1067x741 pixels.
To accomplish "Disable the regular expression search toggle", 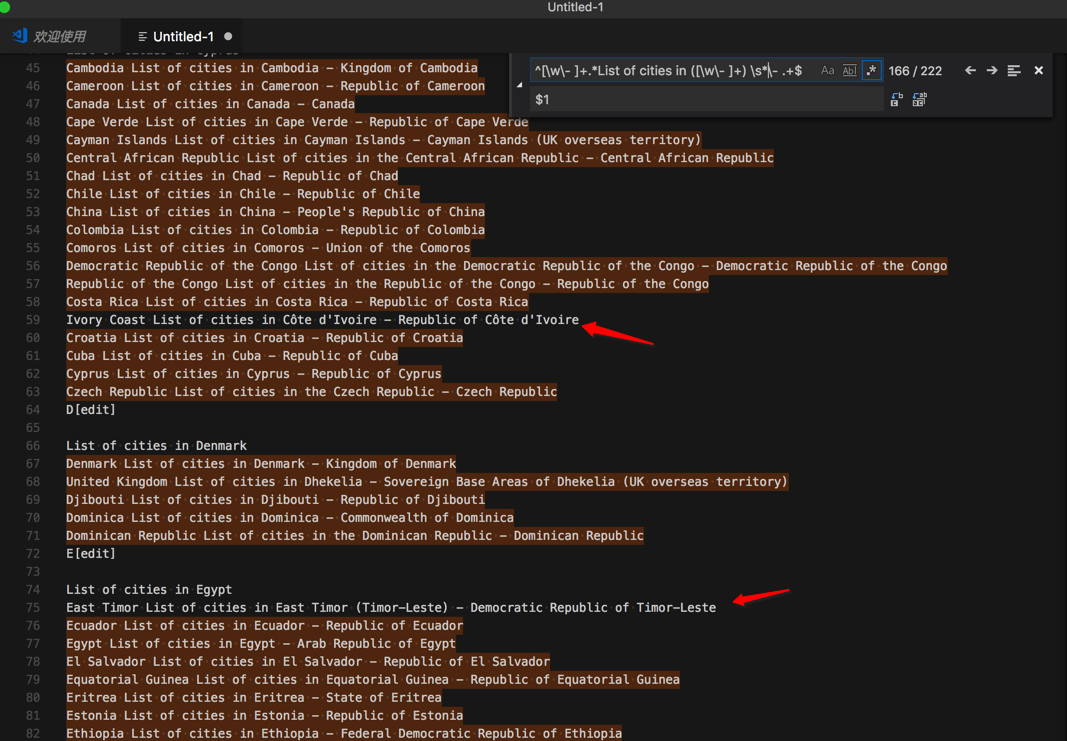I will tap(872, 70).
